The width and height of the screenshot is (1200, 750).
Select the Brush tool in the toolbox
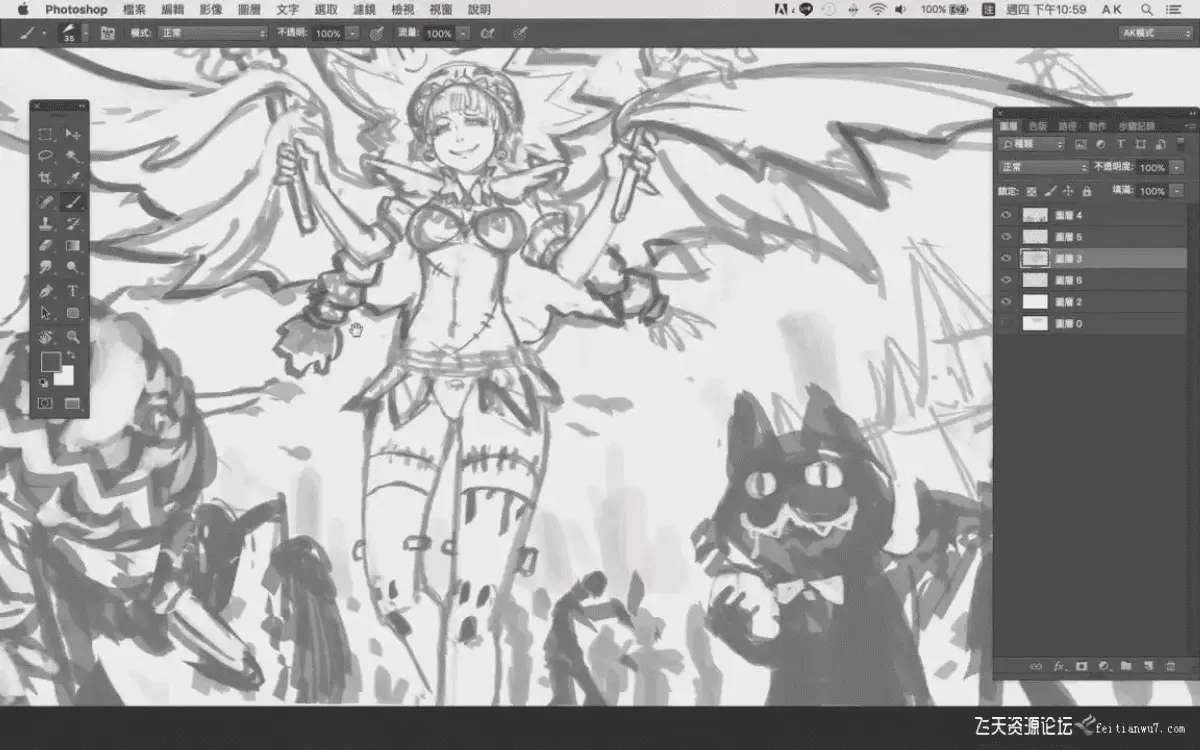point(73,201)
